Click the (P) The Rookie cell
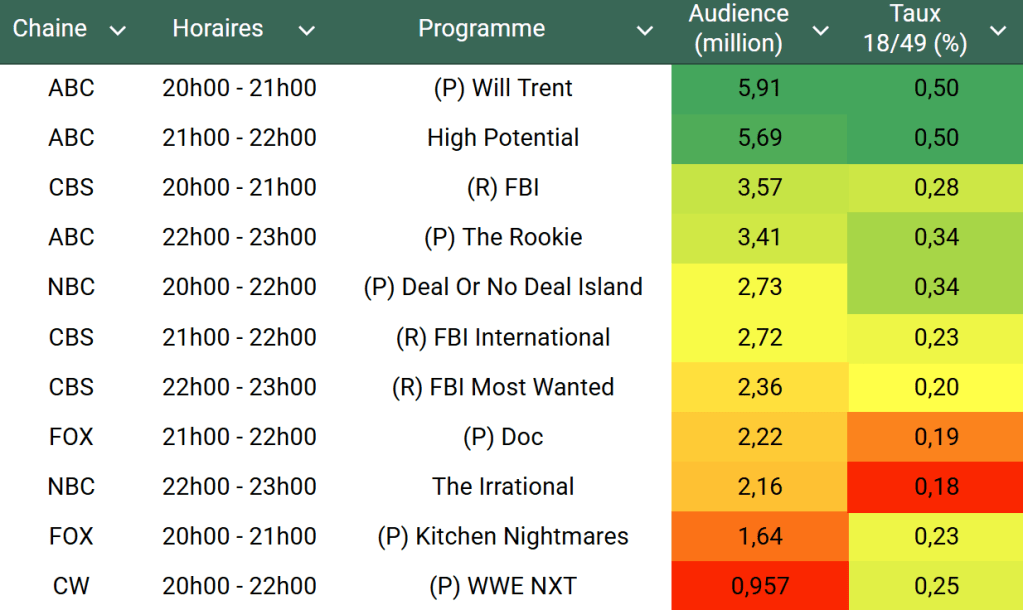Screen dimensions: 1023x610 (x=503, y=237)
